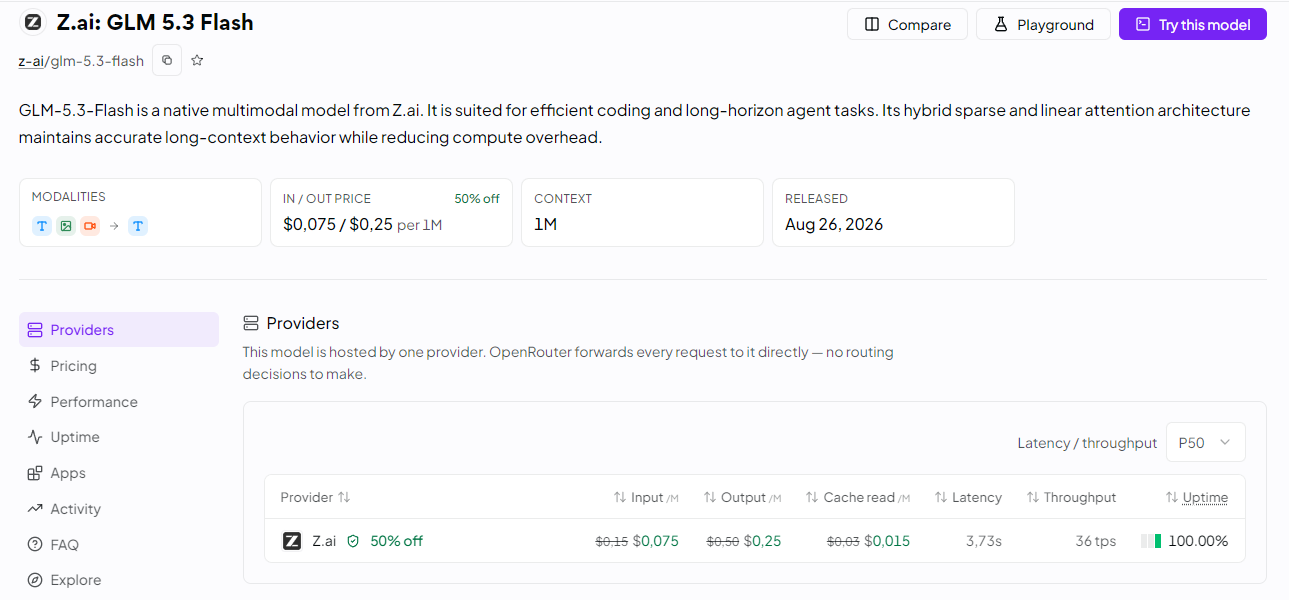Click the 1M context value

coord(545,224)
